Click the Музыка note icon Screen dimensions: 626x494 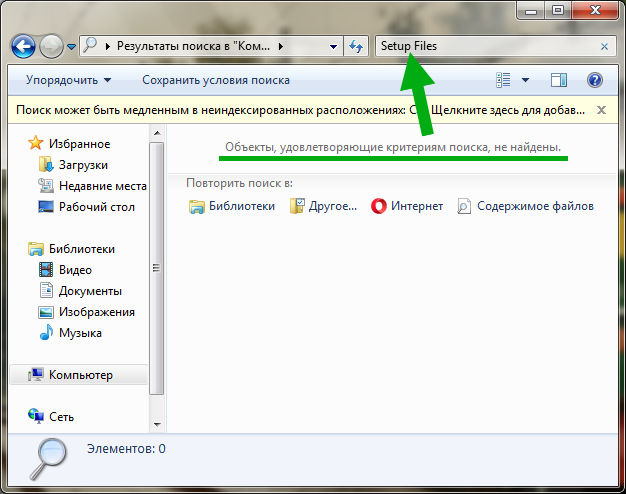[x=46, y=332]
